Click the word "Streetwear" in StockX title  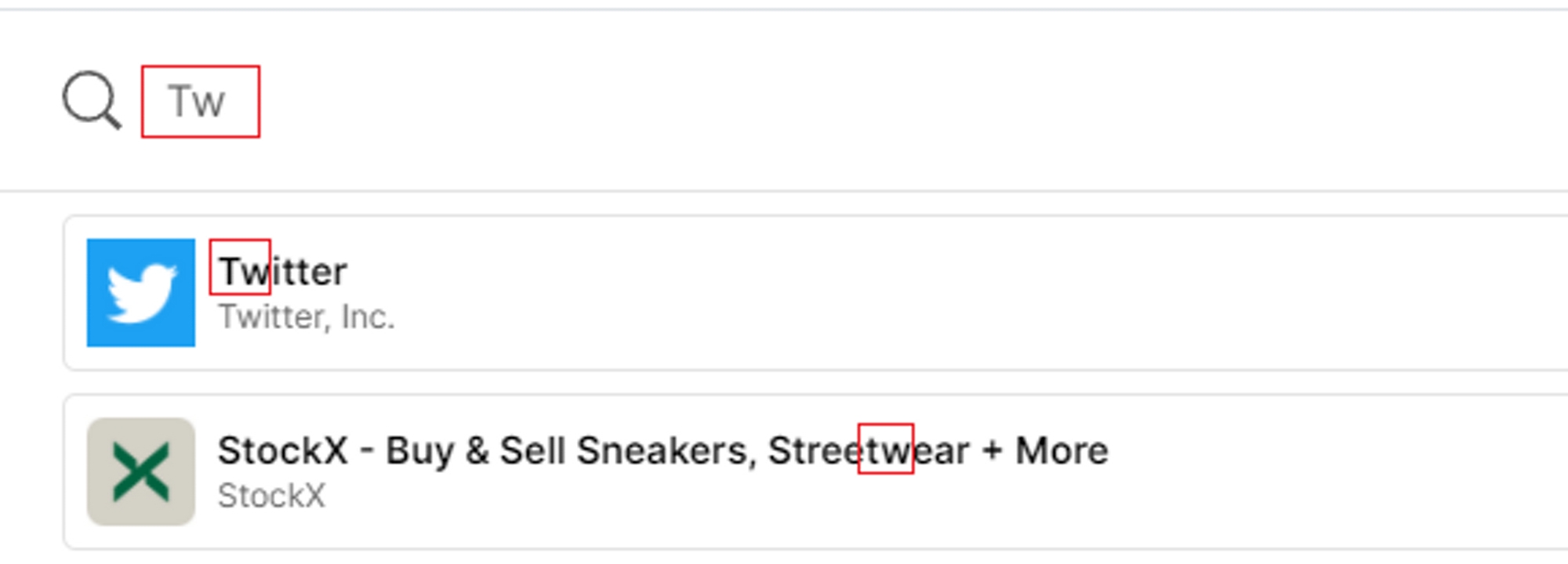tap(869, 450)
